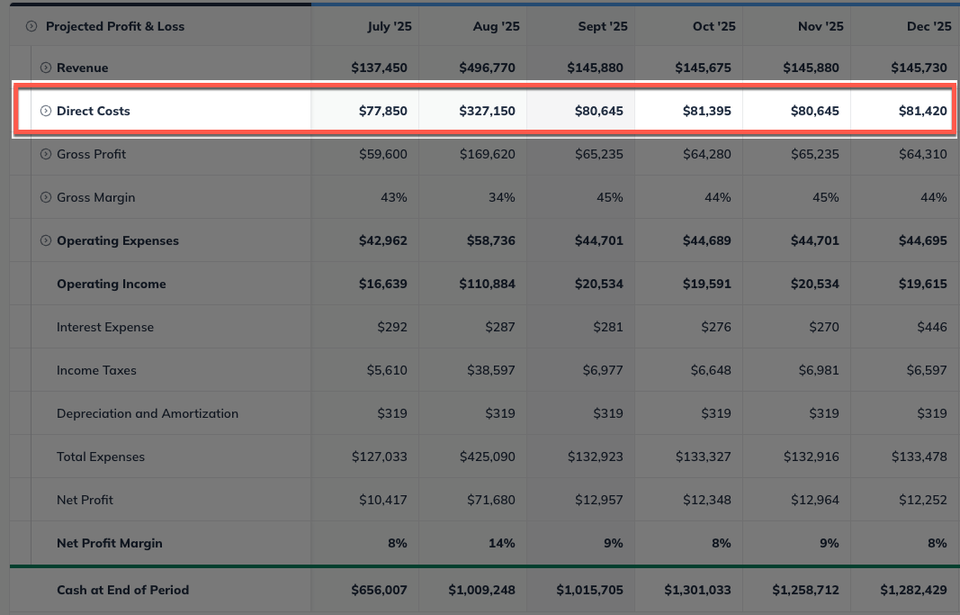This screenshot has width=960, height=615.
Task: Expand the Operating Expenses row
Action: [x=45, y=241]
